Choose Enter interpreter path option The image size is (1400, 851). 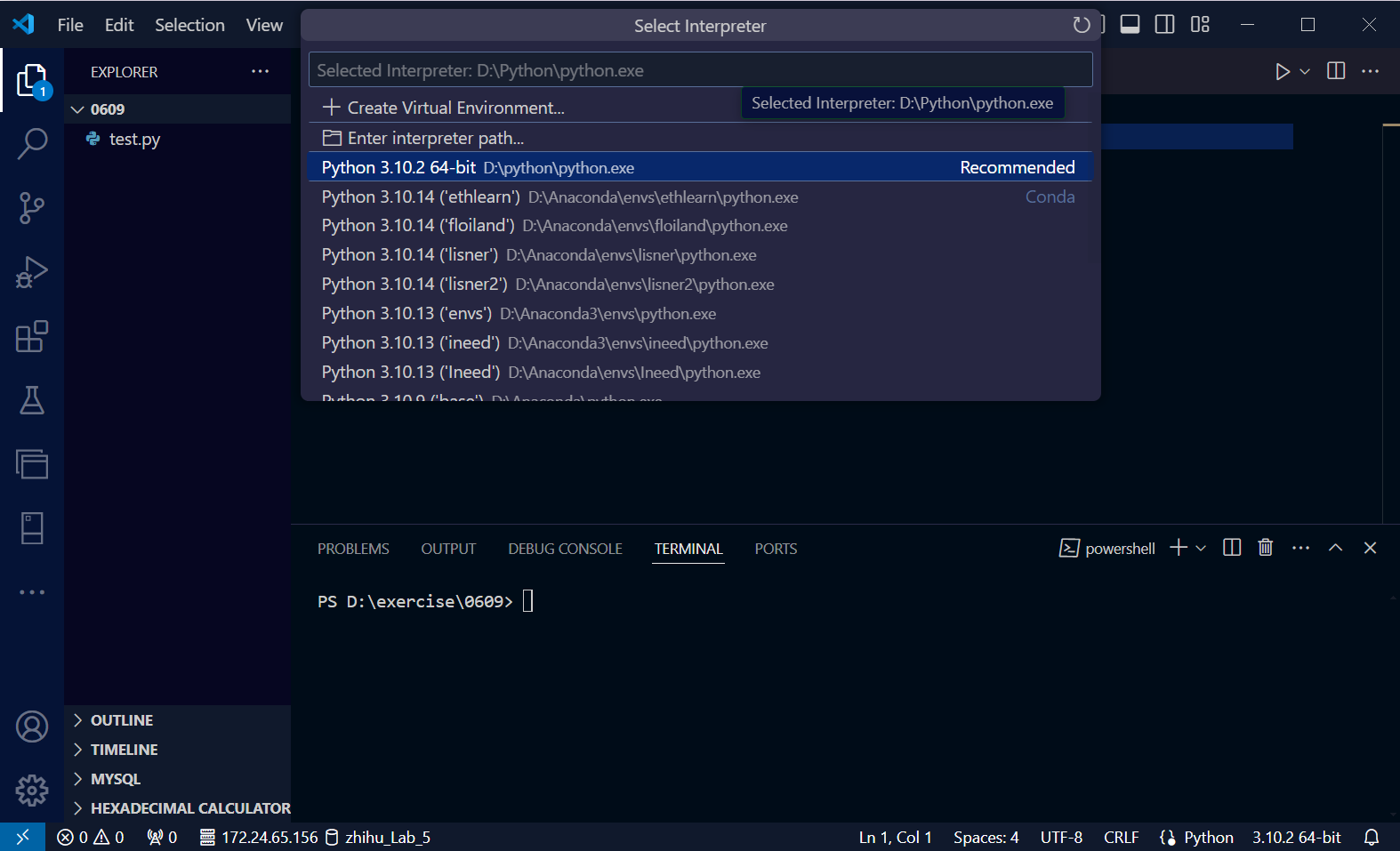click(x=700, y=138)
